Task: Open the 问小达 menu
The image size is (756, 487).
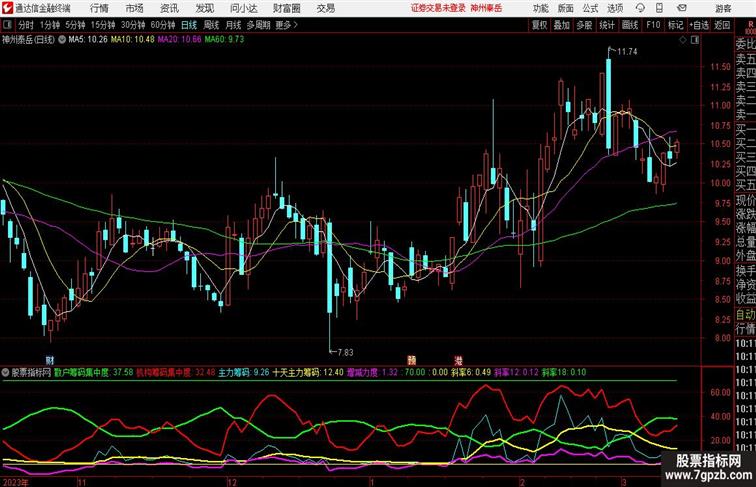Action: click(243, 8)
